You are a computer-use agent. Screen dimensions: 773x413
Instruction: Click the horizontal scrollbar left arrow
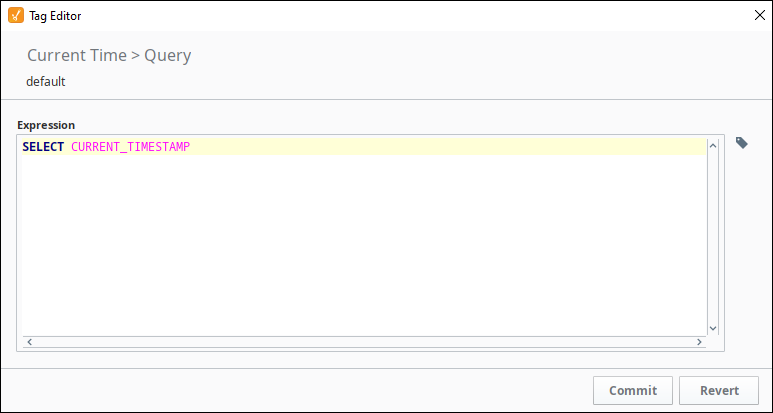tap(30, 342)
